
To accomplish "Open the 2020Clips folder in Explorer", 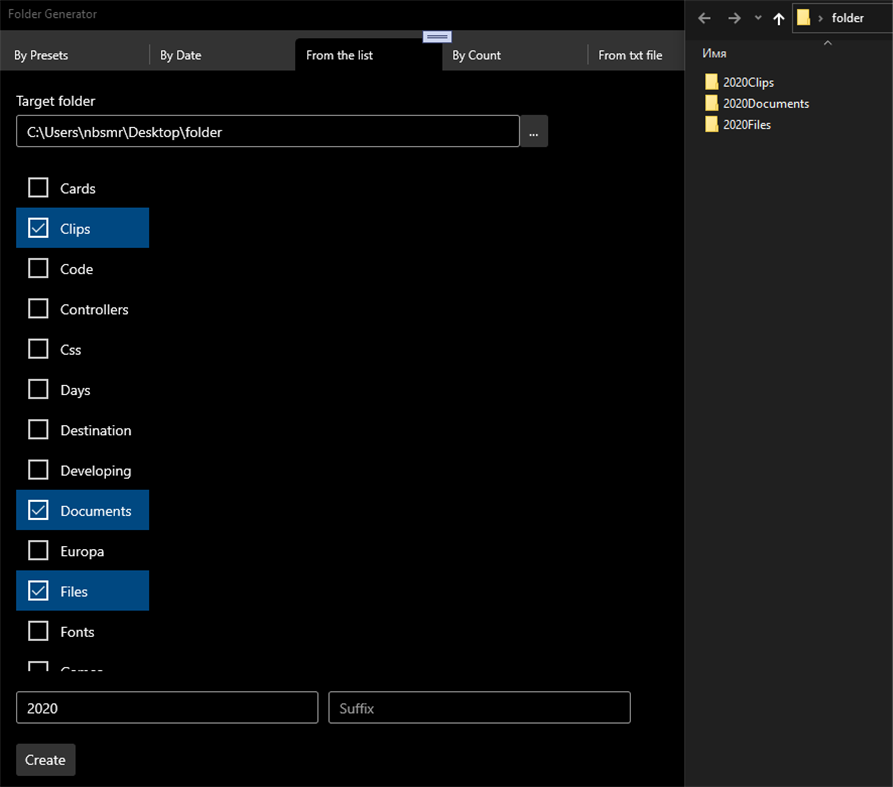I will pos(746,81).
